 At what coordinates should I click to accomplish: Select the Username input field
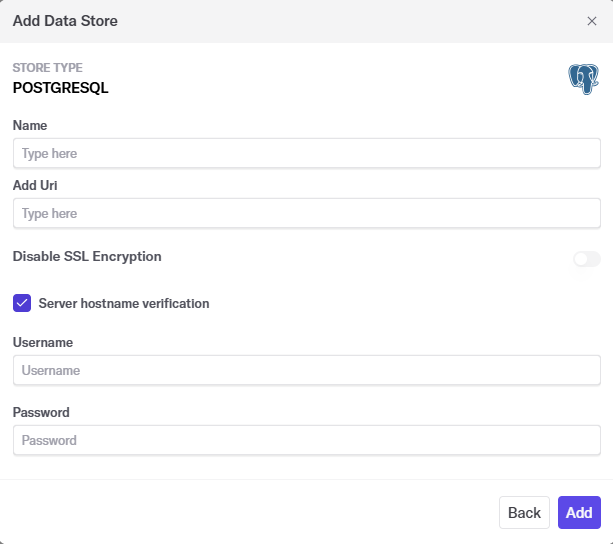306,370
